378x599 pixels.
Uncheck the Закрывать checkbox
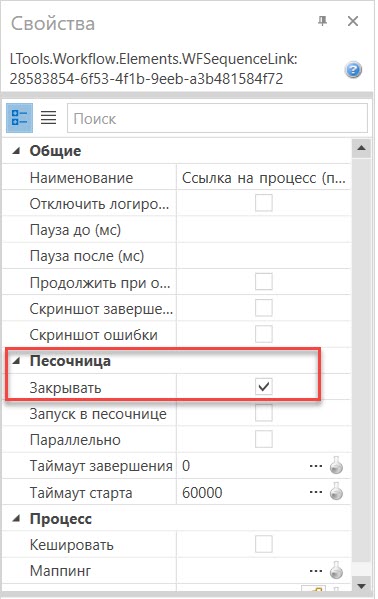(x=264, y=387)
